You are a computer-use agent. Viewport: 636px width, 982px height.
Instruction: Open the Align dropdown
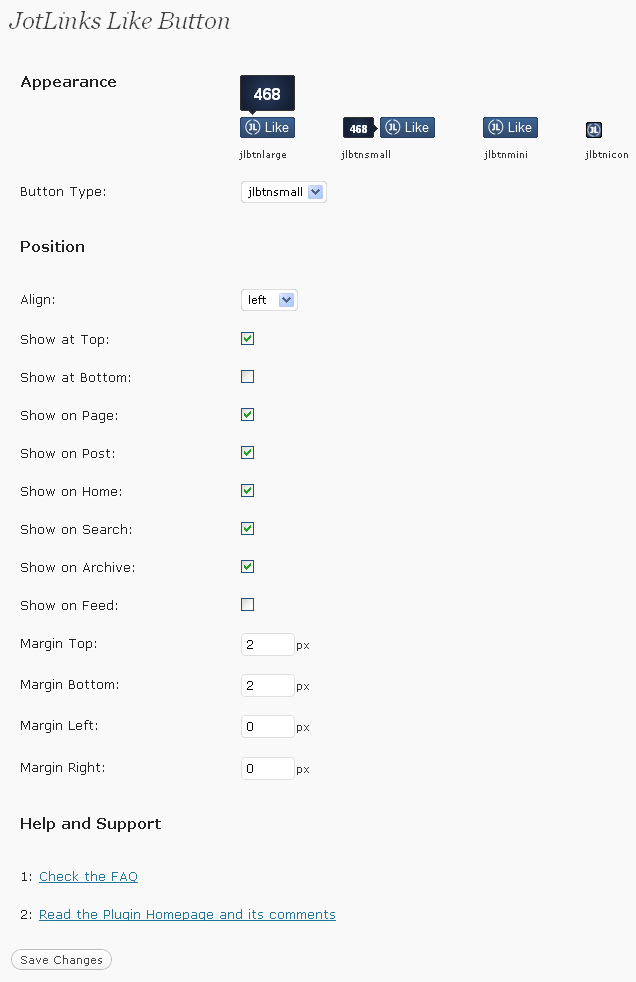tap(269, 300)
